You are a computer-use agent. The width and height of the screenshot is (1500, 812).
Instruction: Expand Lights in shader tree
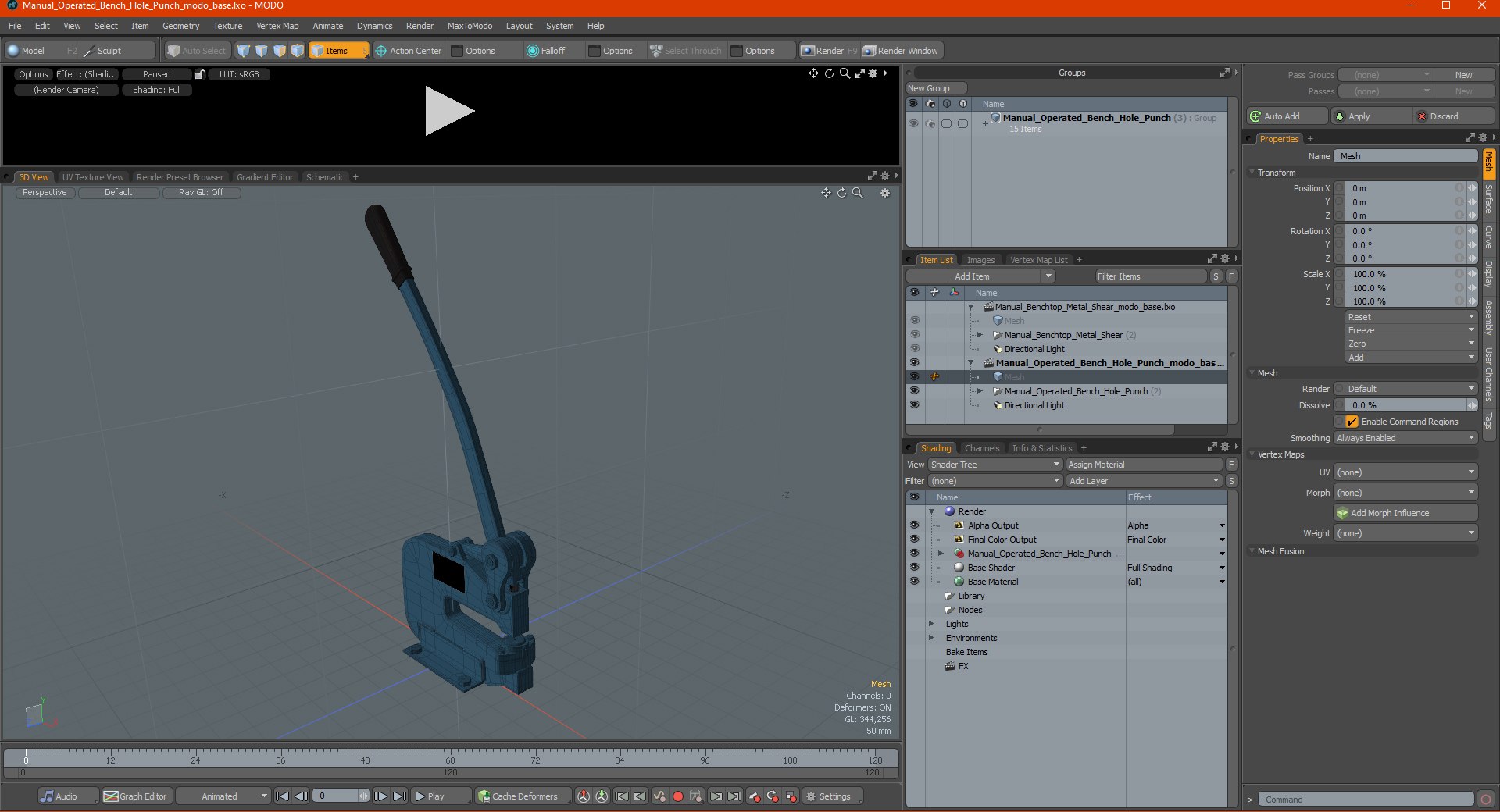click(x=931, y=624)
